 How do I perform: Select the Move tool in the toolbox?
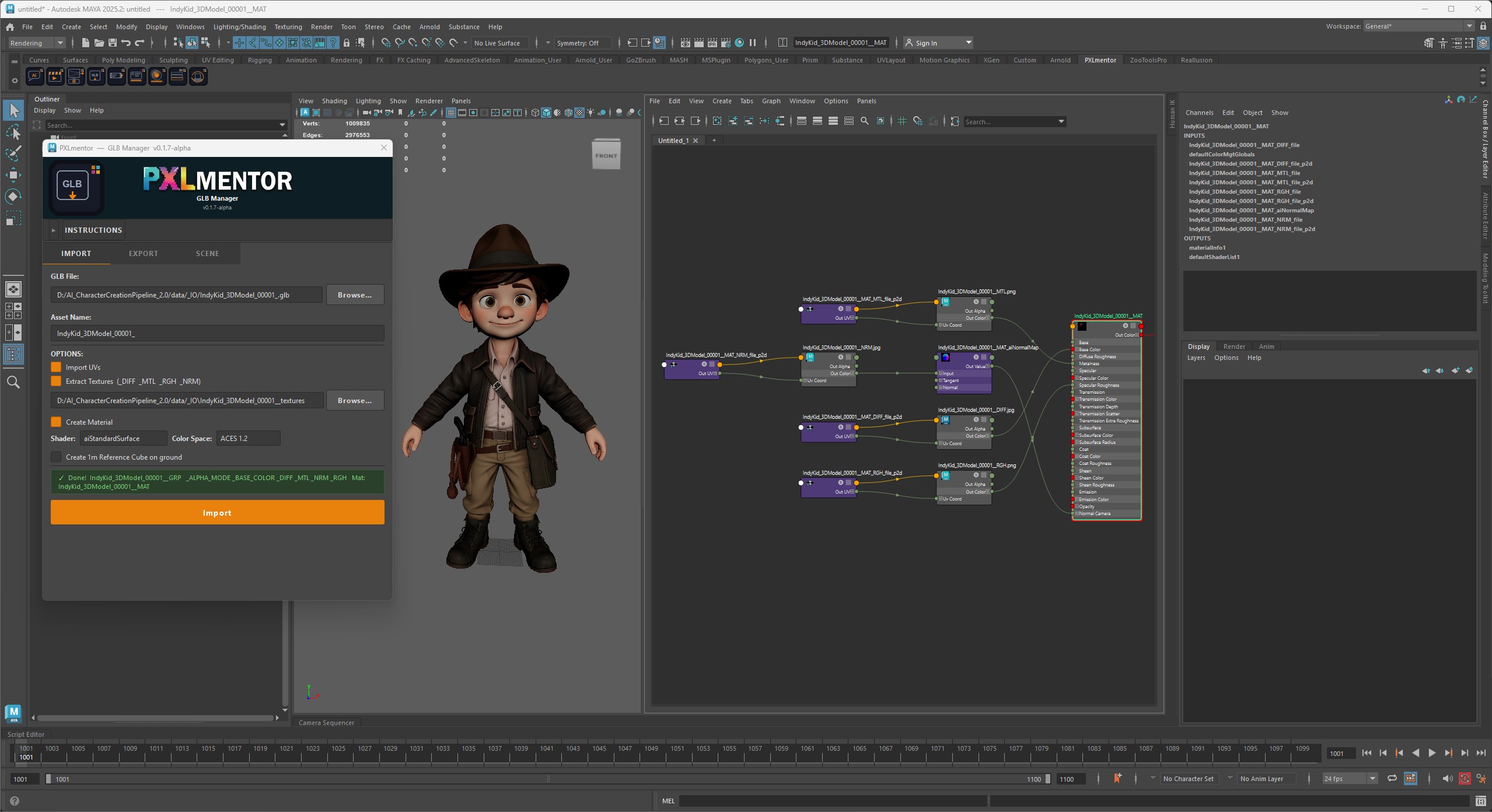pos(13,174)
